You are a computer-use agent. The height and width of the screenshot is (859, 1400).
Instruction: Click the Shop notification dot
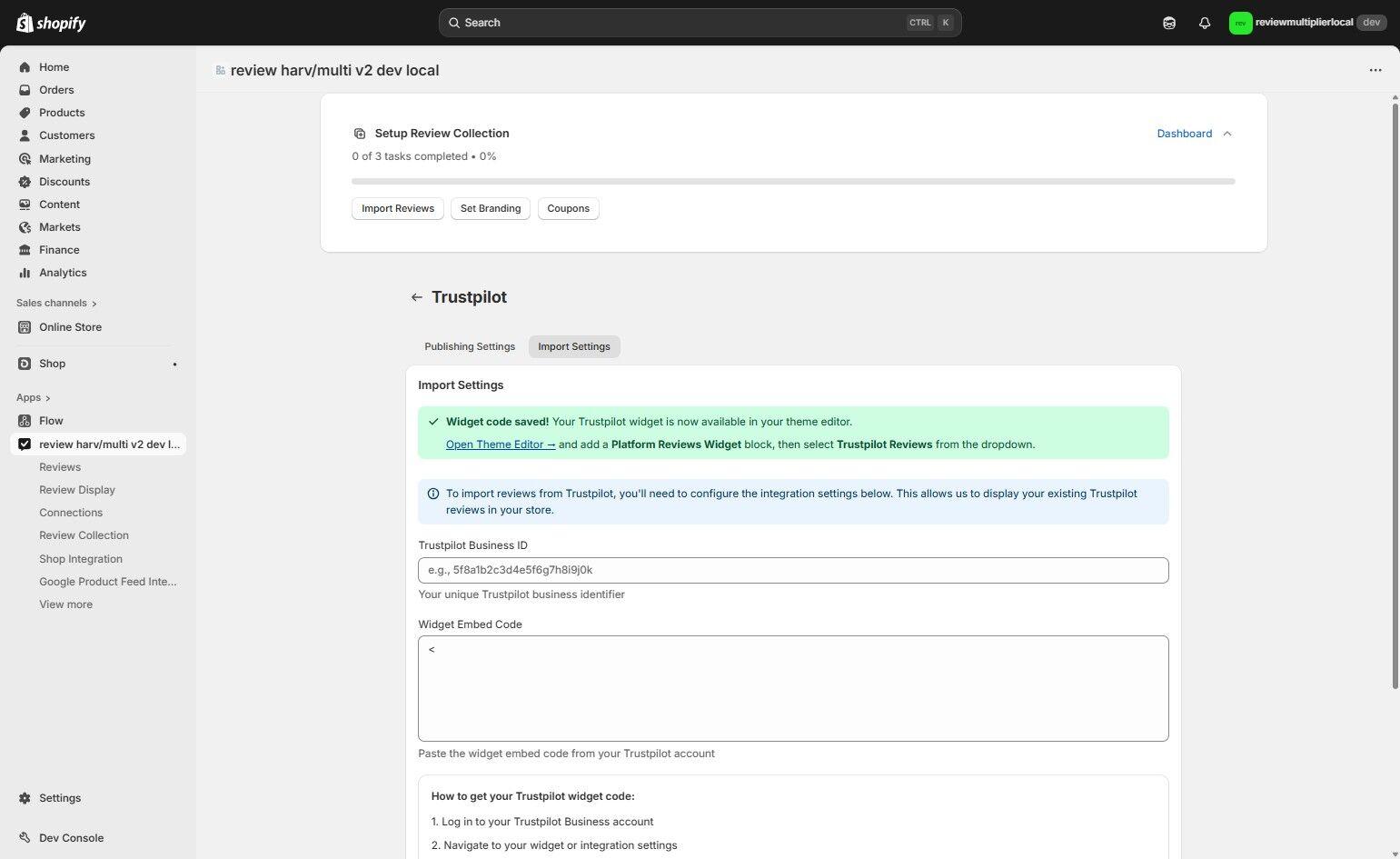pos(174,365)
